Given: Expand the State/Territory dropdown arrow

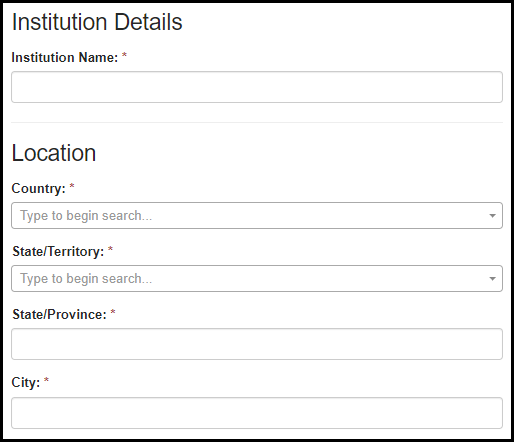Looking at the screenshot, I should pos(492,279).
